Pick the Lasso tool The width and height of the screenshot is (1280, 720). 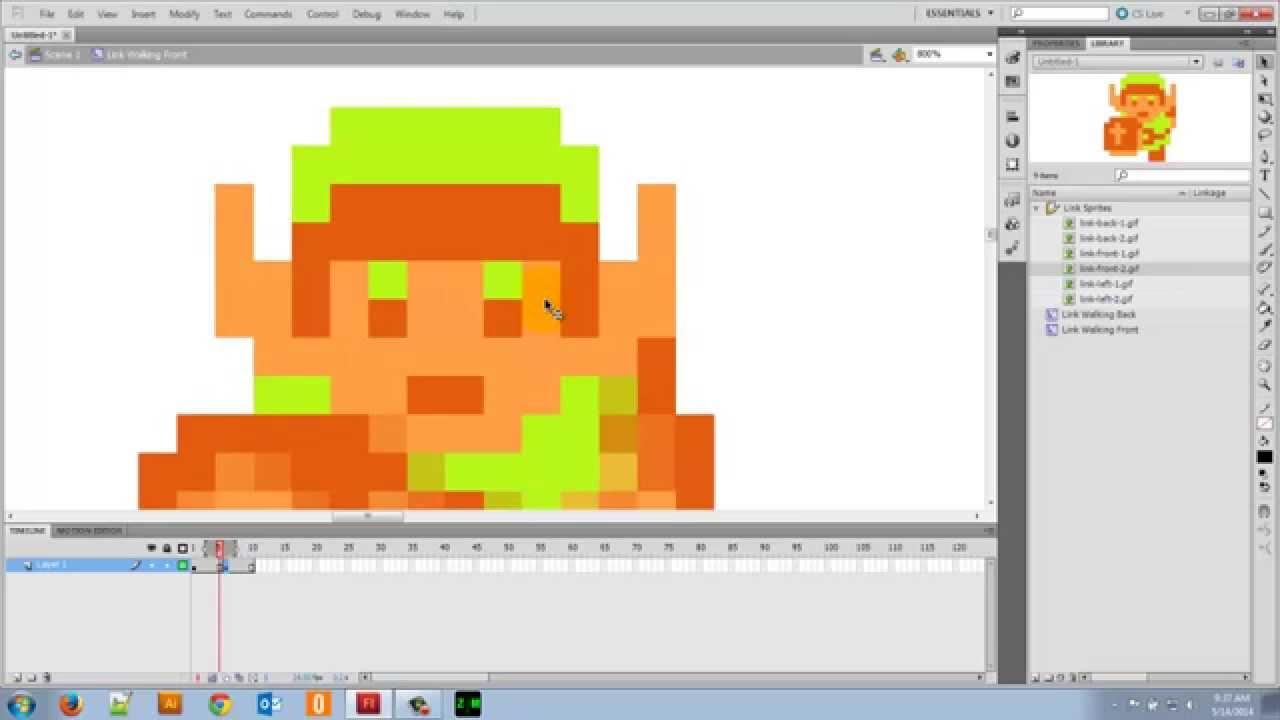pos(1265,135)
